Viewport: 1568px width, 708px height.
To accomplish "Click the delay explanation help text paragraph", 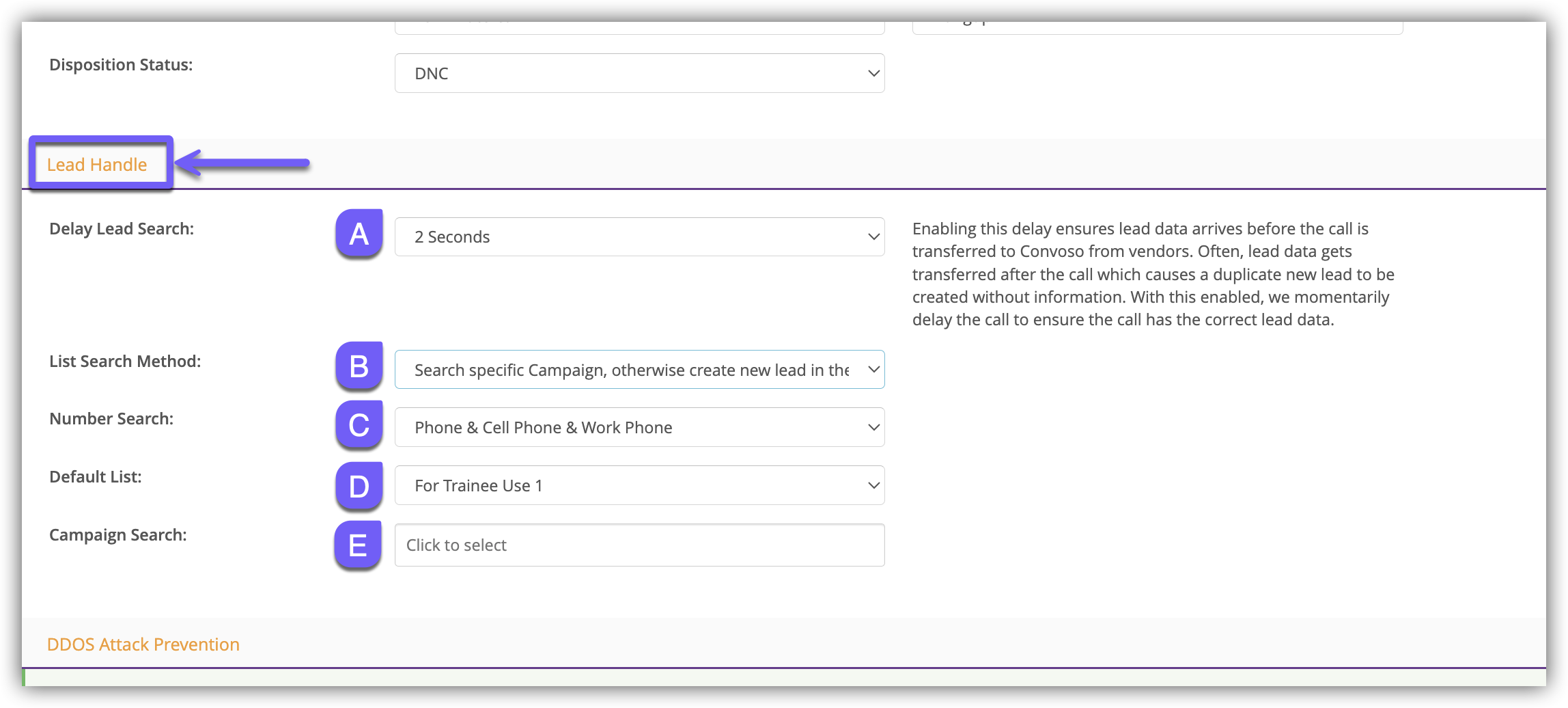I will [x=1153, y=274].
